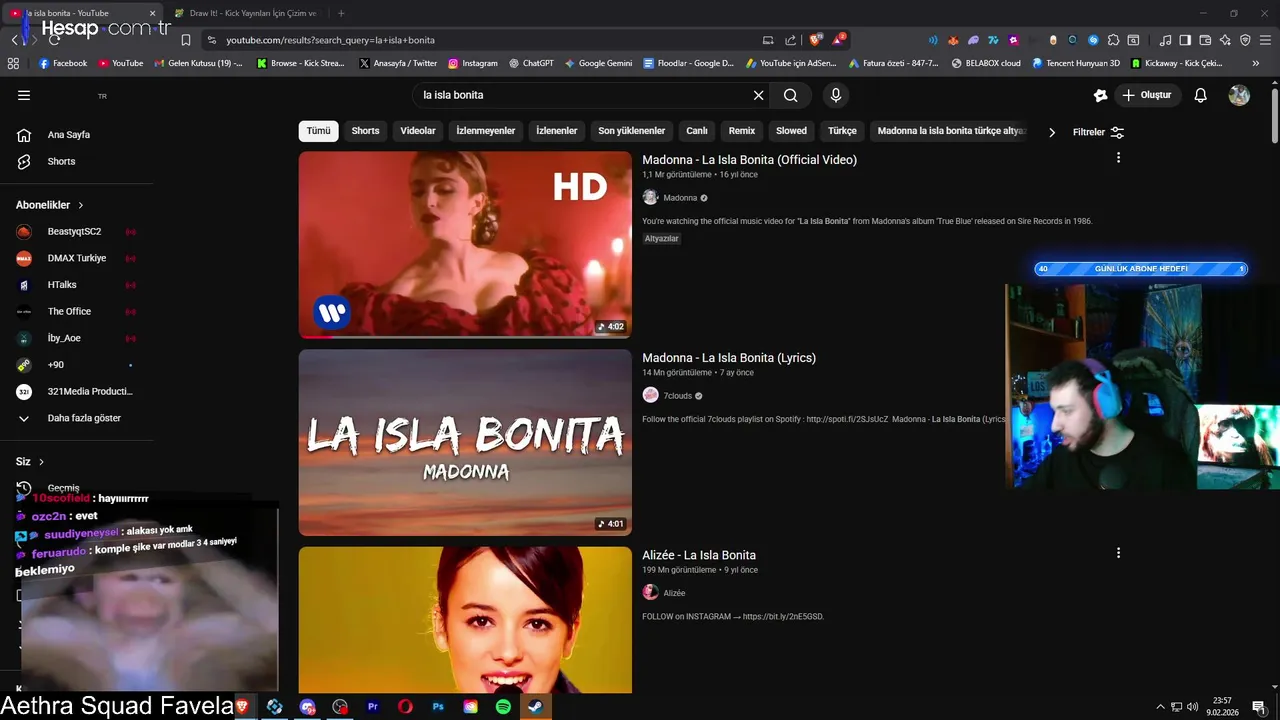Play the Madonna Official Video HD thumbnail

click(465, 245)
